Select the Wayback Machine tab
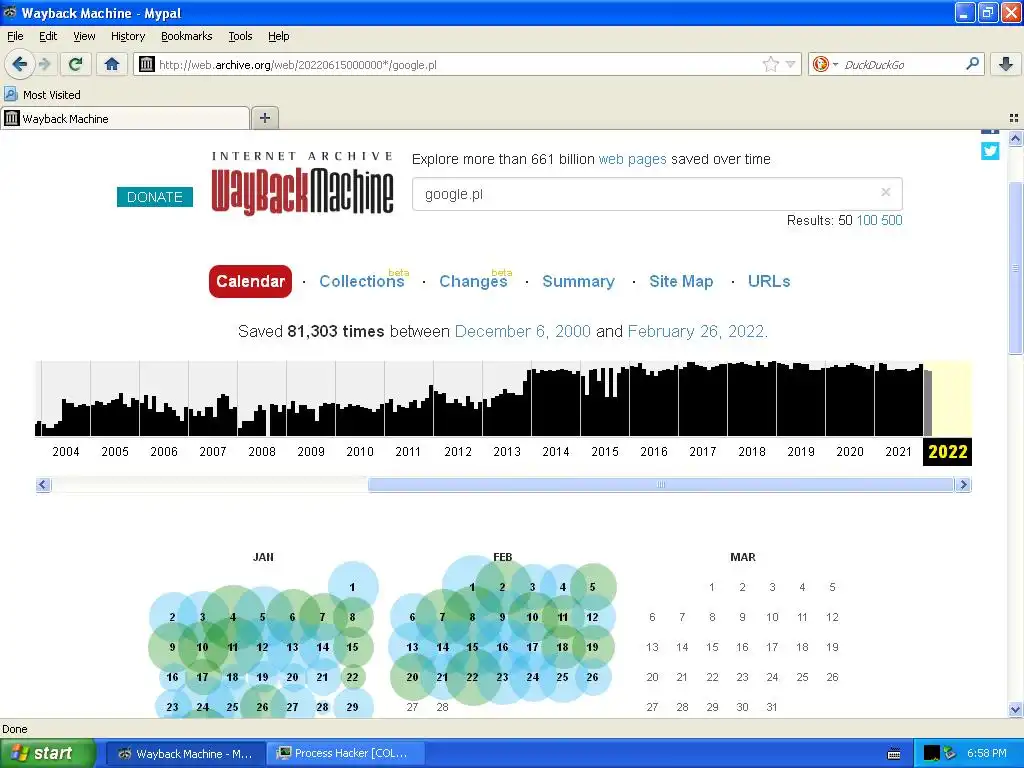Screen dimensions: 1024x768 click(125, 118)
